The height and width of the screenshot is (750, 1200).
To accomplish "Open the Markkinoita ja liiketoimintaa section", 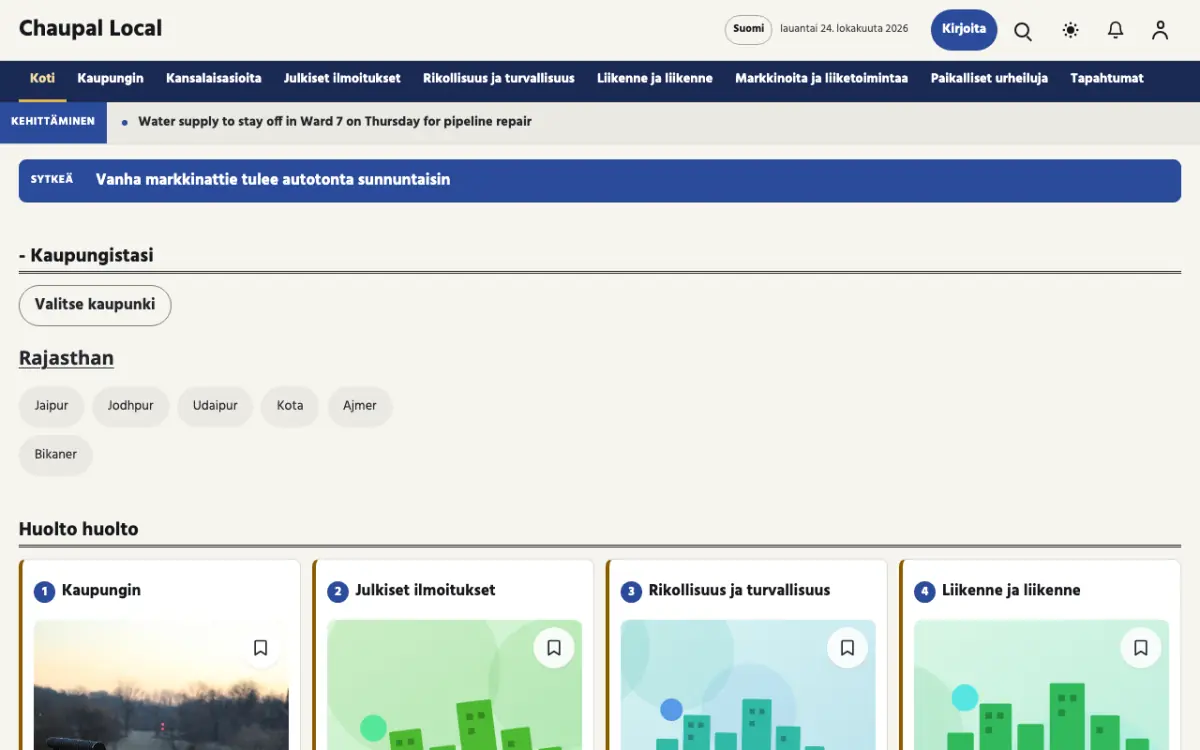I will pos(821,78).
